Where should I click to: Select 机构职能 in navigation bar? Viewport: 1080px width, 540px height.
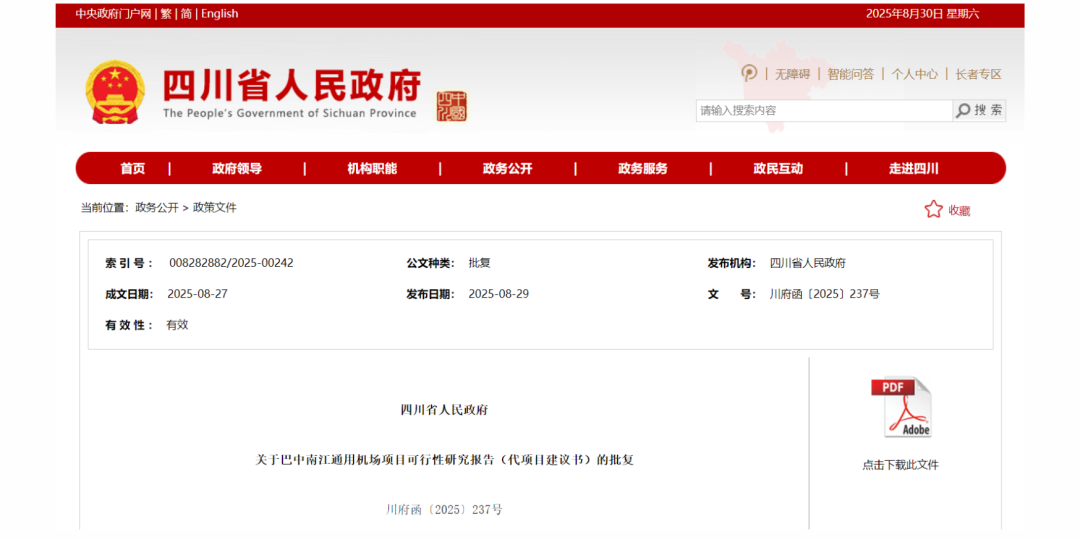click(372, 168)
